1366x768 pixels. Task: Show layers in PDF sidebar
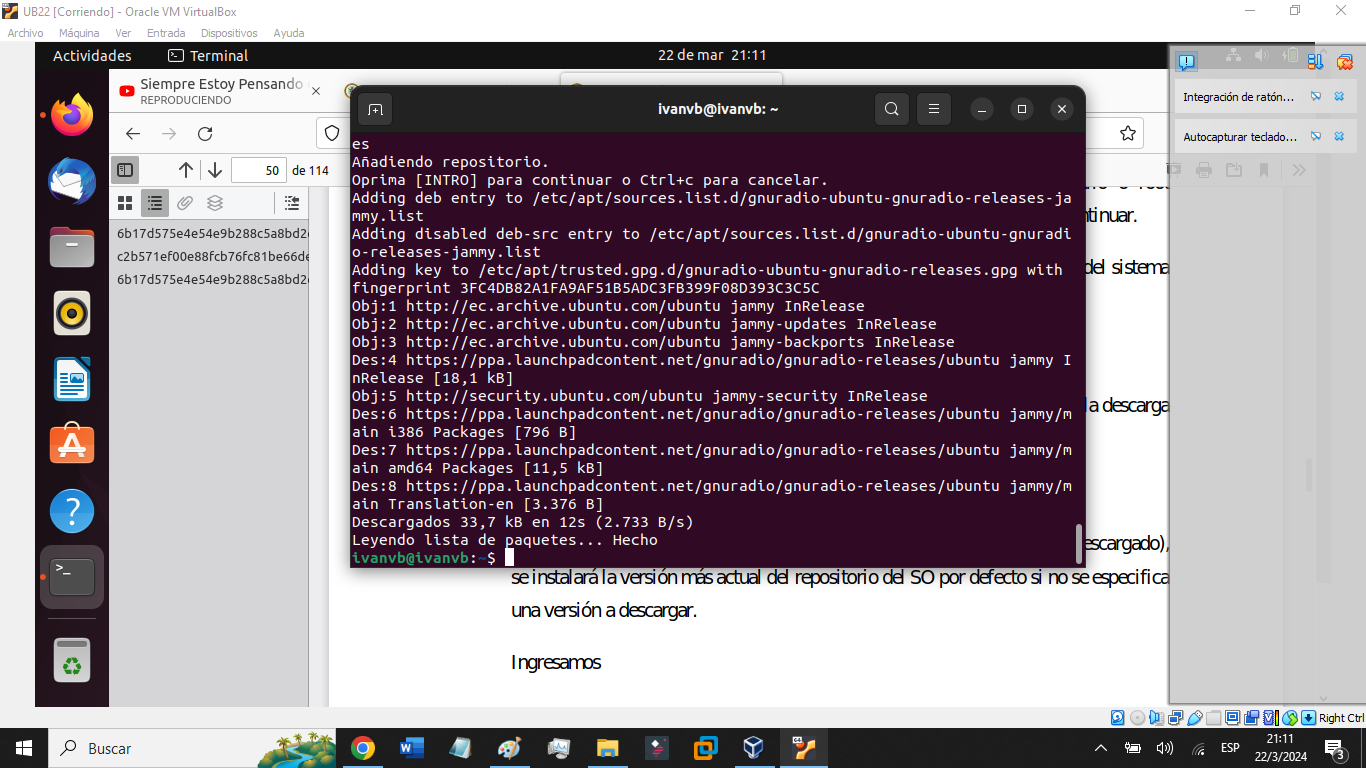(215, 203)
